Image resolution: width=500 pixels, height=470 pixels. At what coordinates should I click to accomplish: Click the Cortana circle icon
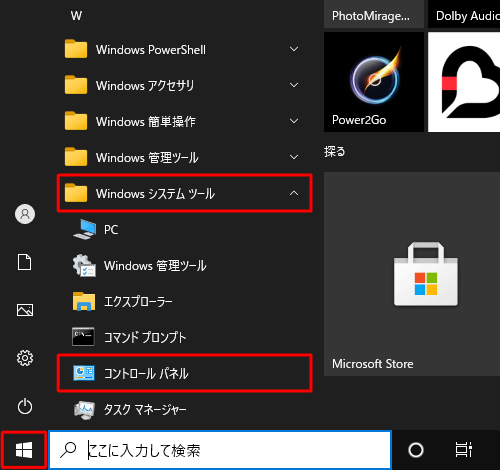pyautogui.click(x=416, y=450)
